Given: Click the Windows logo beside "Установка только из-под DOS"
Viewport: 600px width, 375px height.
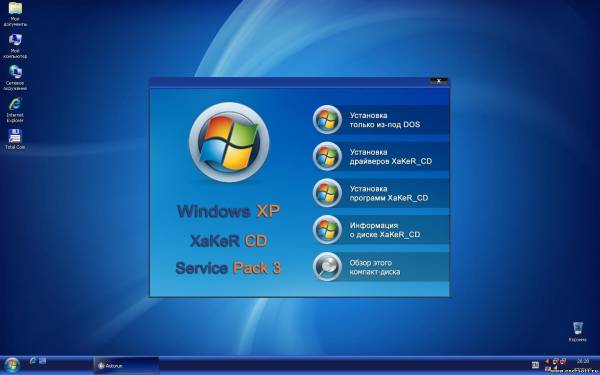Looking at the screenshot, I should pyautogui.click(x=327, y=119).
